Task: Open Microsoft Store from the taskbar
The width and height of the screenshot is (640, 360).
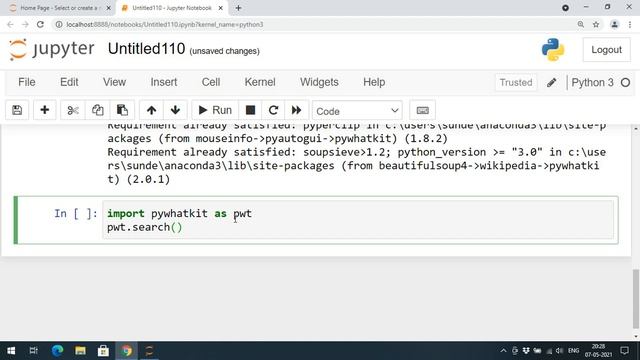Action: coord(103,351)
